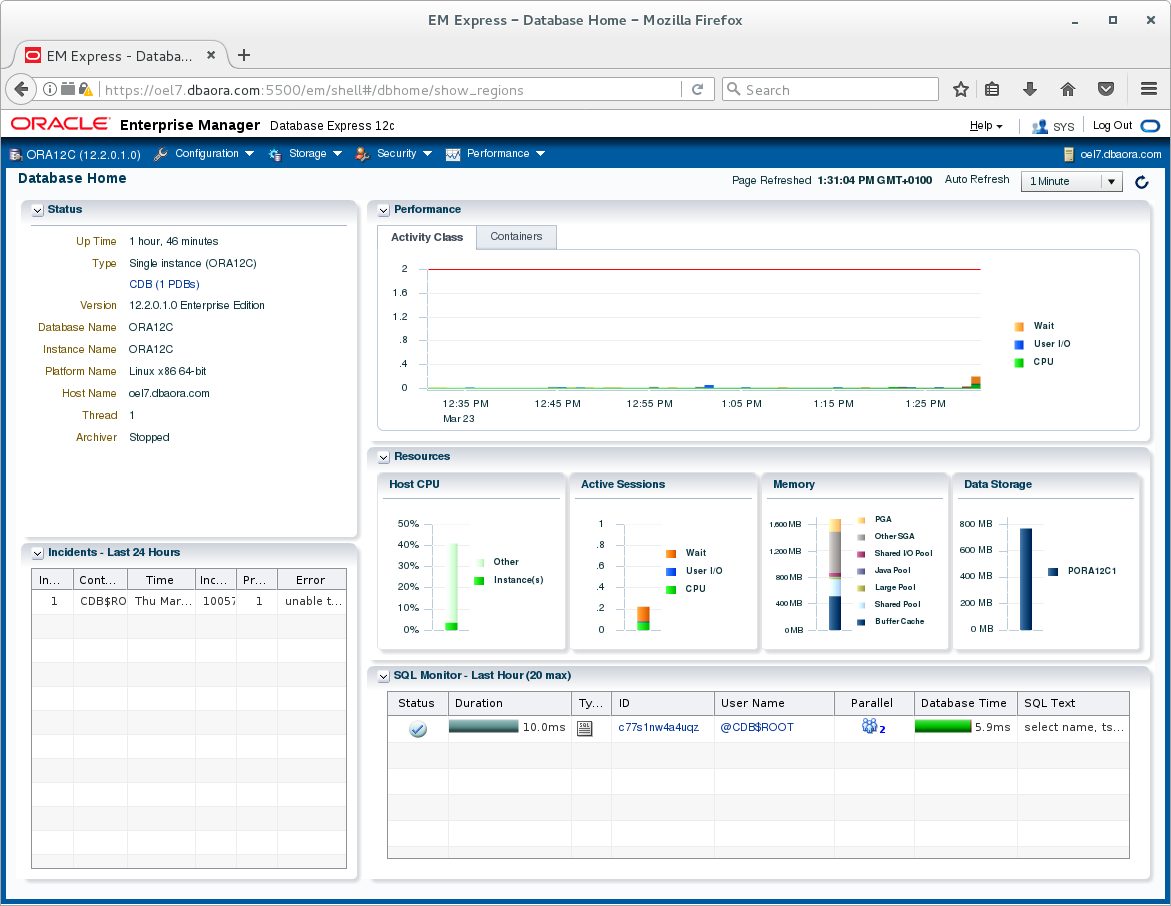Click the Instance(s) legend swatch in Host CPU
Screen dimensions: 1171x906
coord(479,580)
